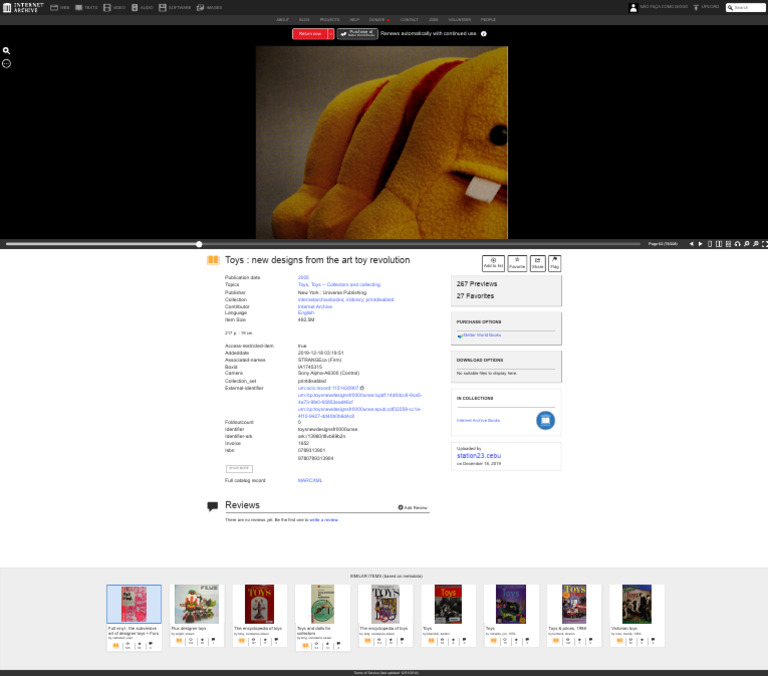Screen dimensions: 768x676
Task: Open the About menu item
Action: coord(283,20)
